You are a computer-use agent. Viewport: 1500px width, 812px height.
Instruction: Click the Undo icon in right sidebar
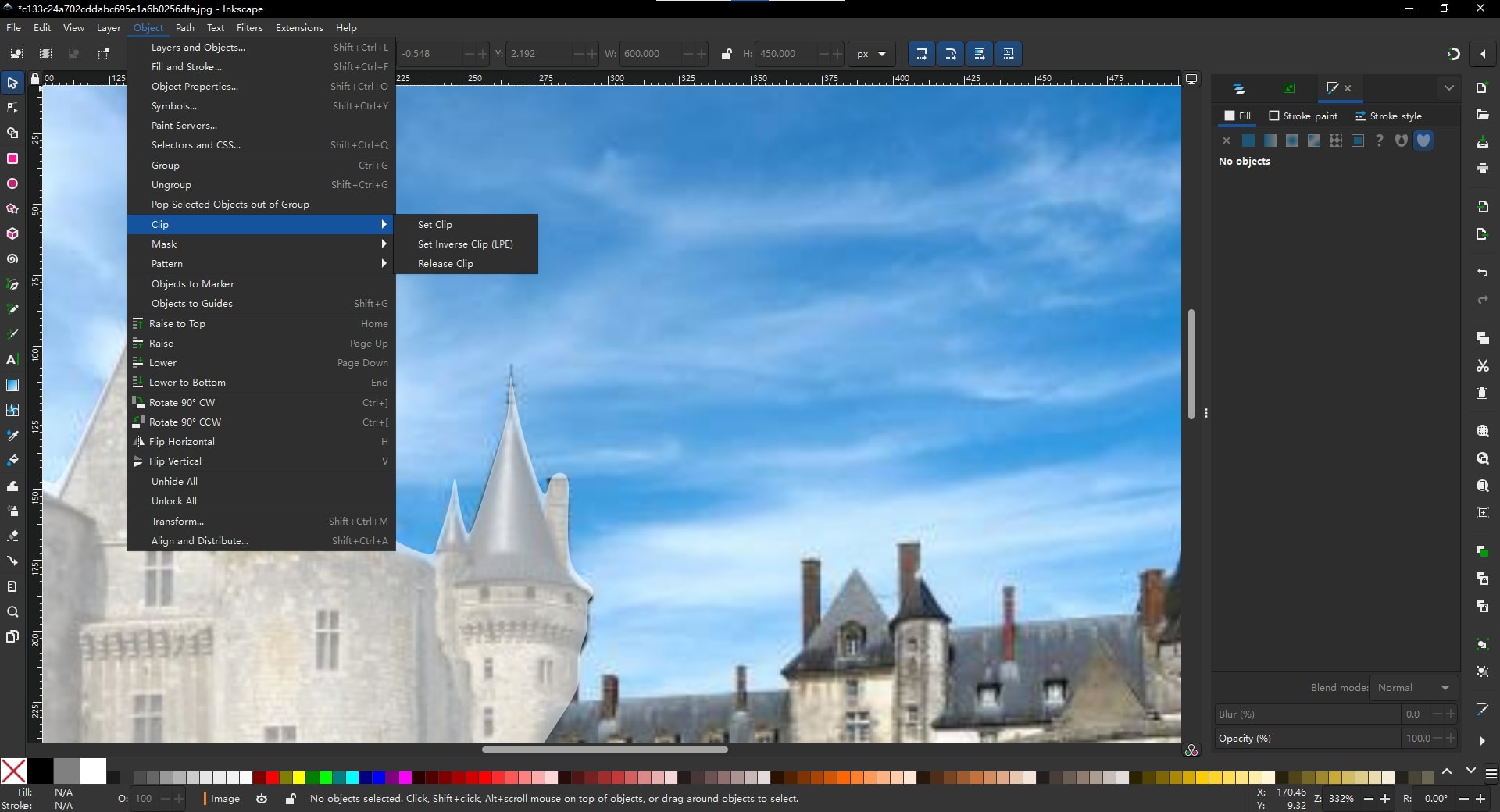1482,272
